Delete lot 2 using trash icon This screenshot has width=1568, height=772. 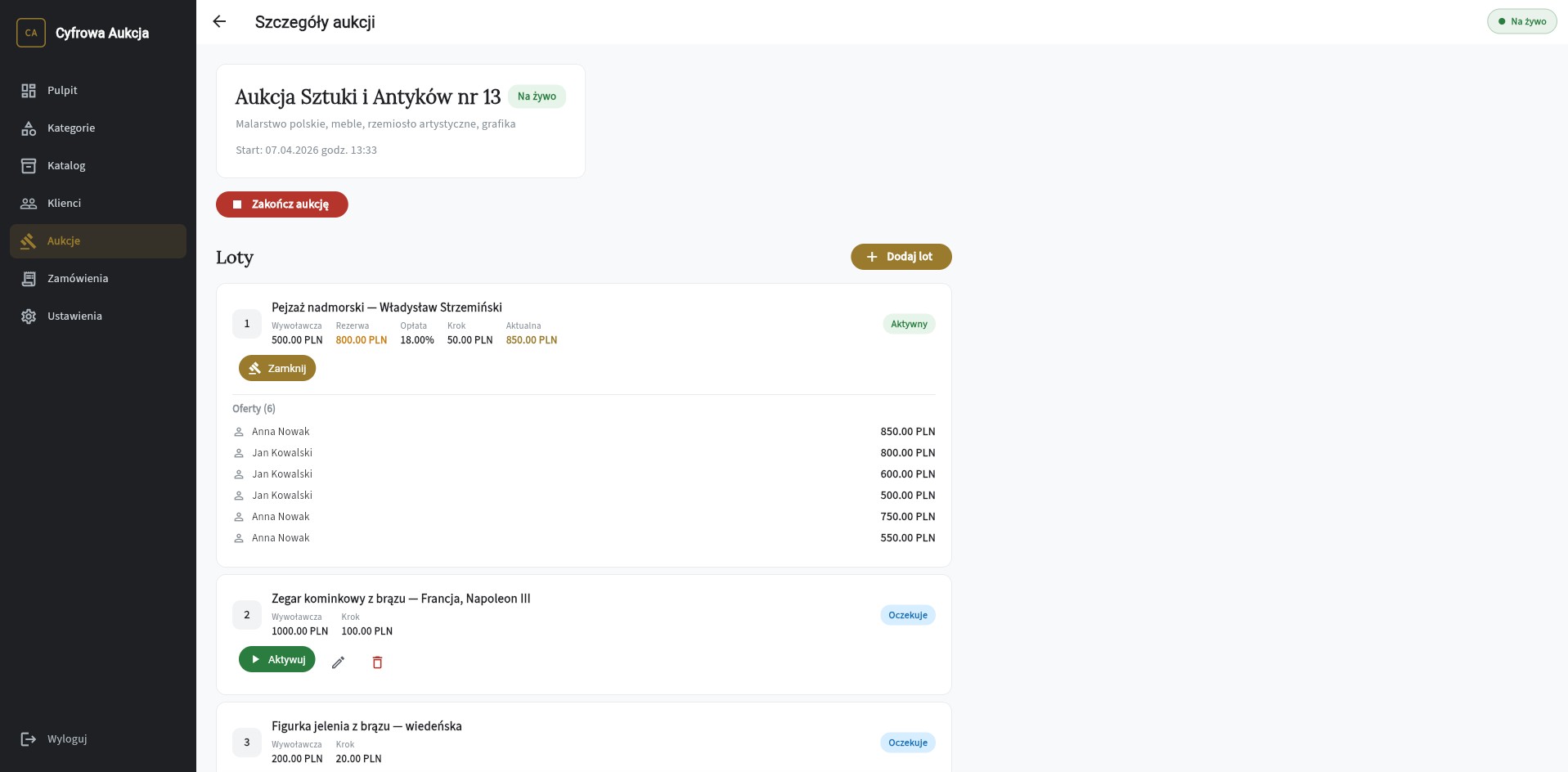click(377, 662)
